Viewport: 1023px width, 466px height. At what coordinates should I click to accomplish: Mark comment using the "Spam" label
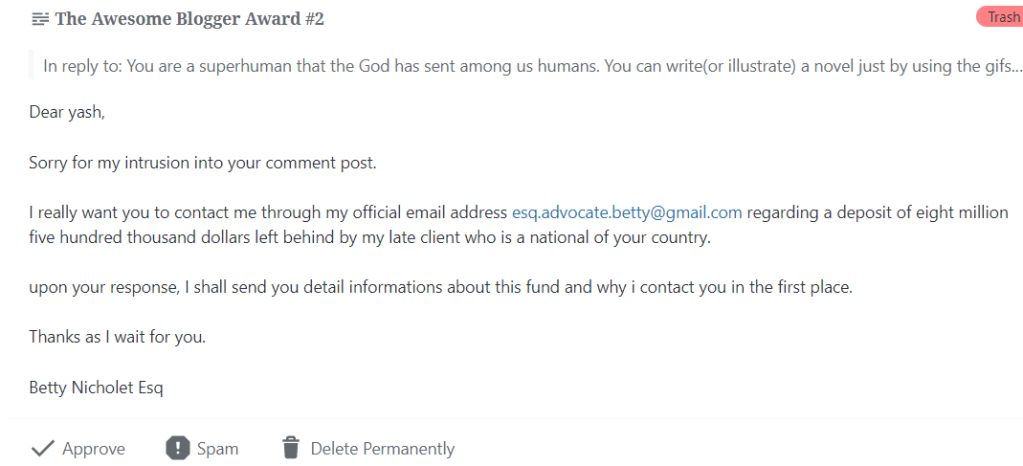click(217, 449)
